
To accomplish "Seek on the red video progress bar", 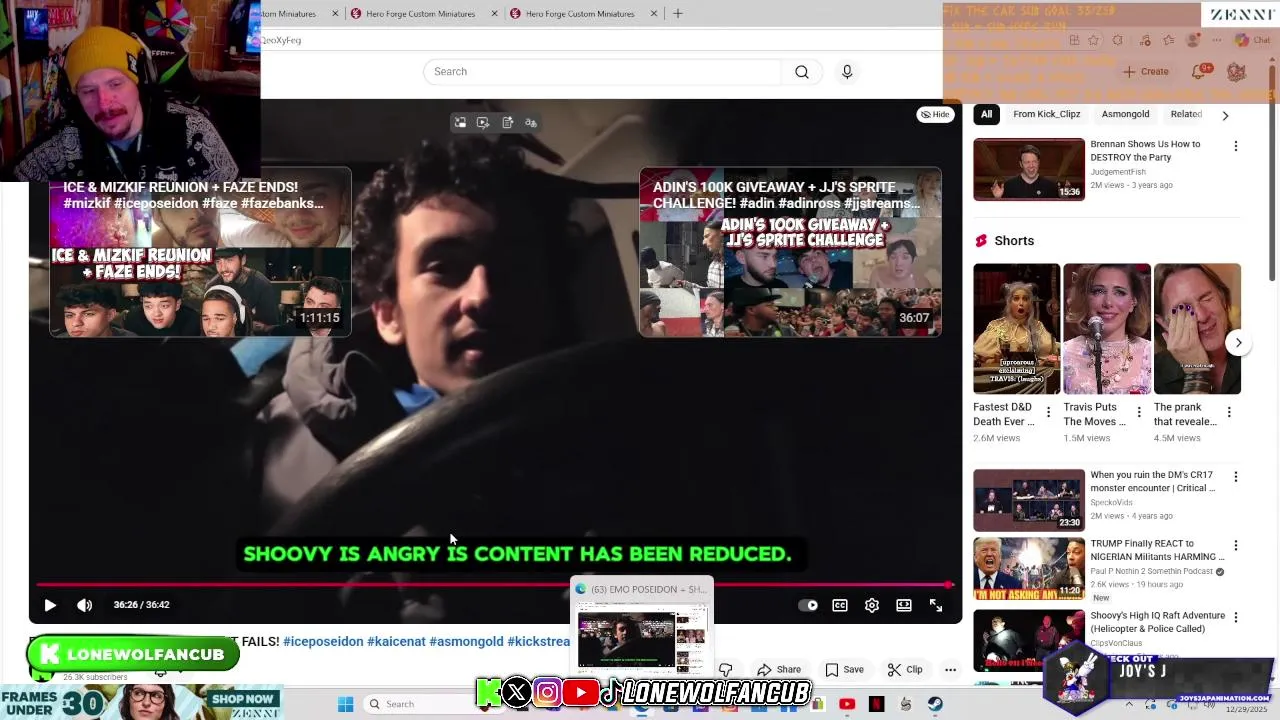I will [x=496, y=585].
